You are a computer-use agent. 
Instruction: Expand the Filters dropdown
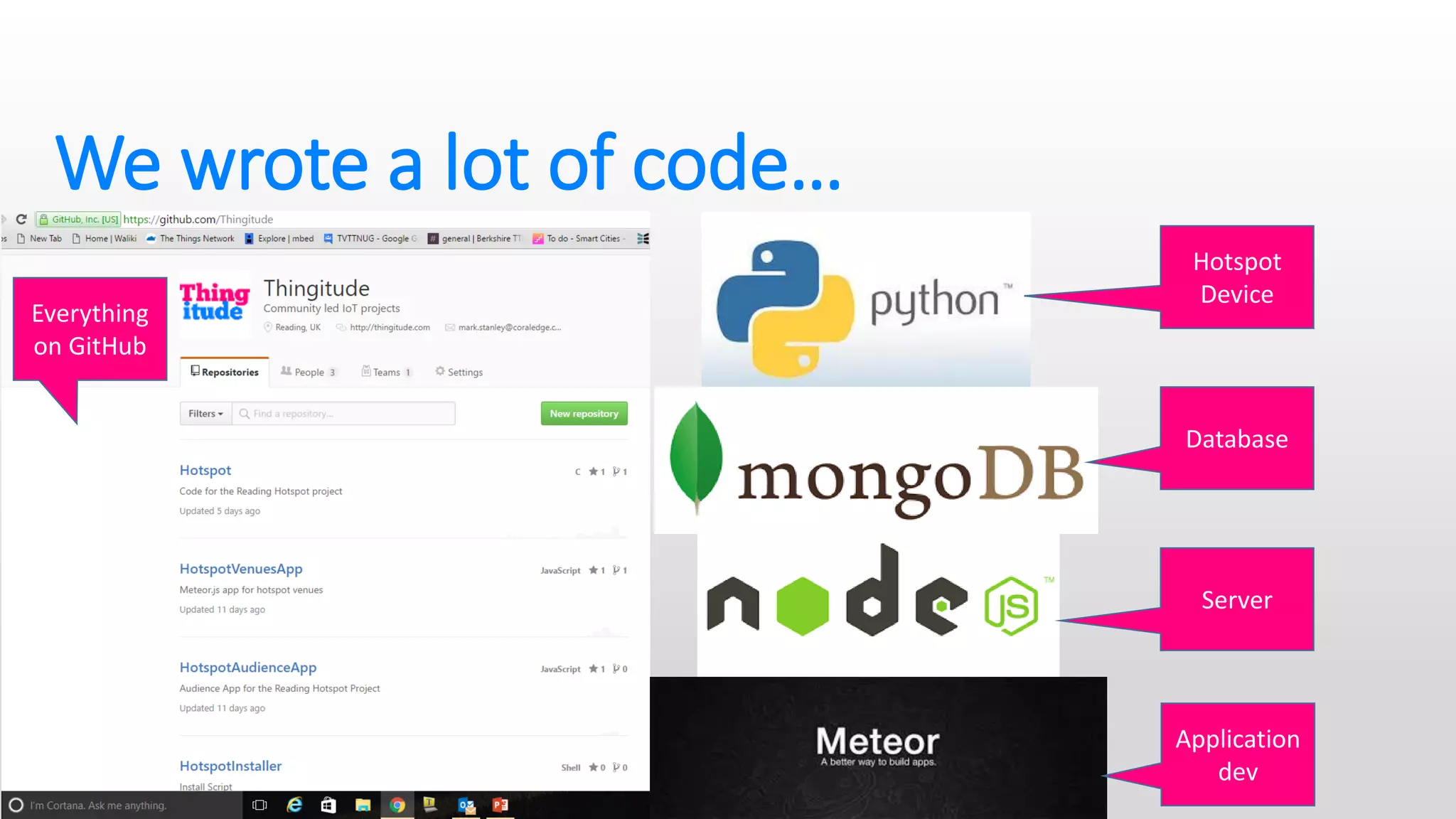click(205, 414)
